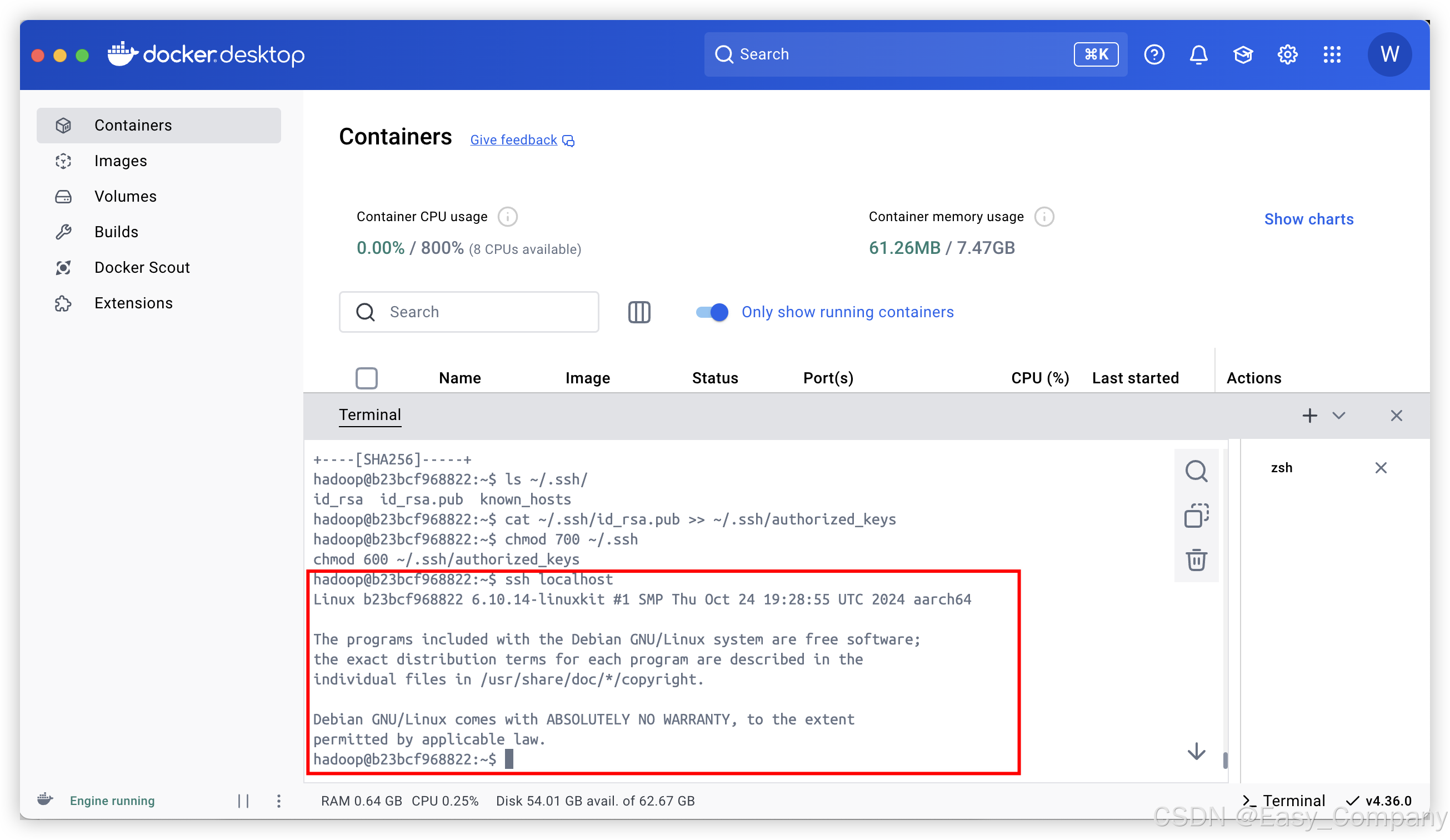Open the Learning center graduation-cap icon

[1243, 54]
